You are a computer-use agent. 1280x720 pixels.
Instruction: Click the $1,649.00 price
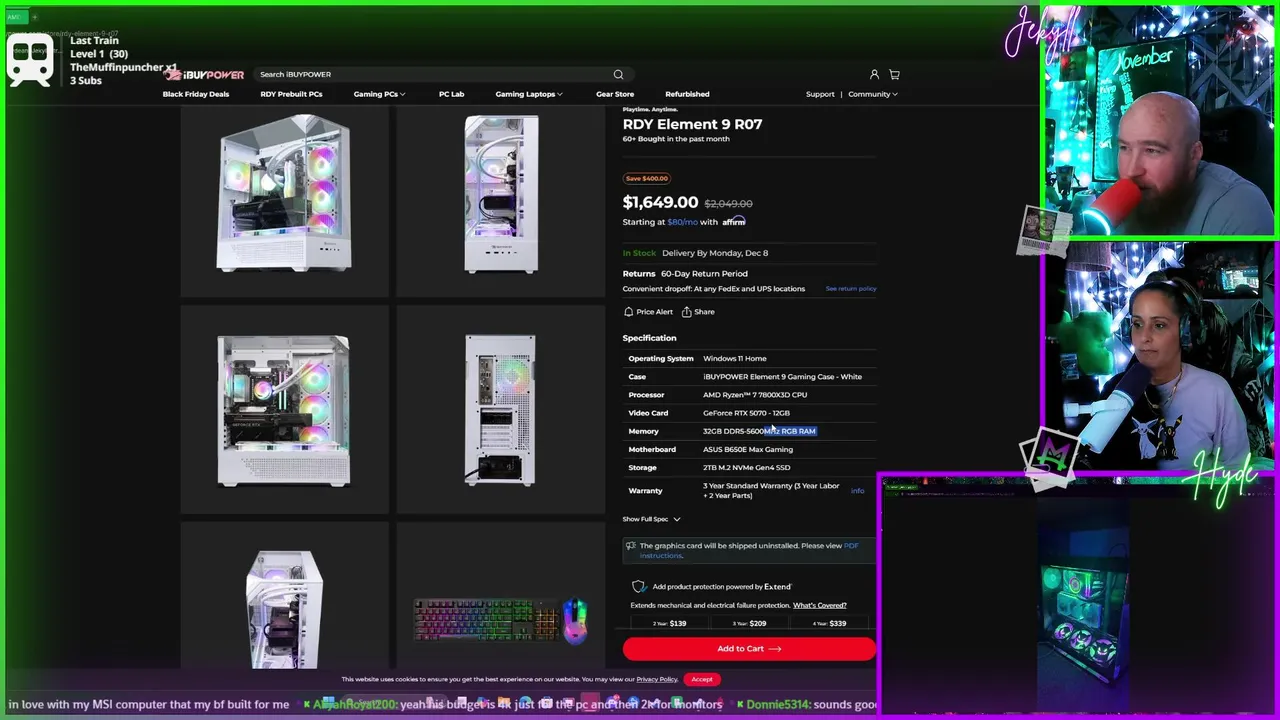pos(660,202)
